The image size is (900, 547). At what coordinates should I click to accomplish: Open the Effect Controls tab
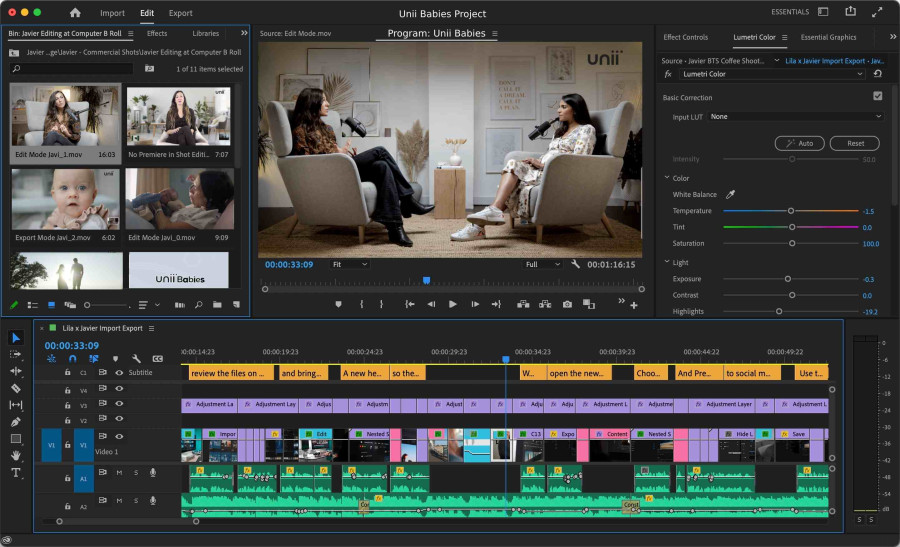tap(685, 37)
